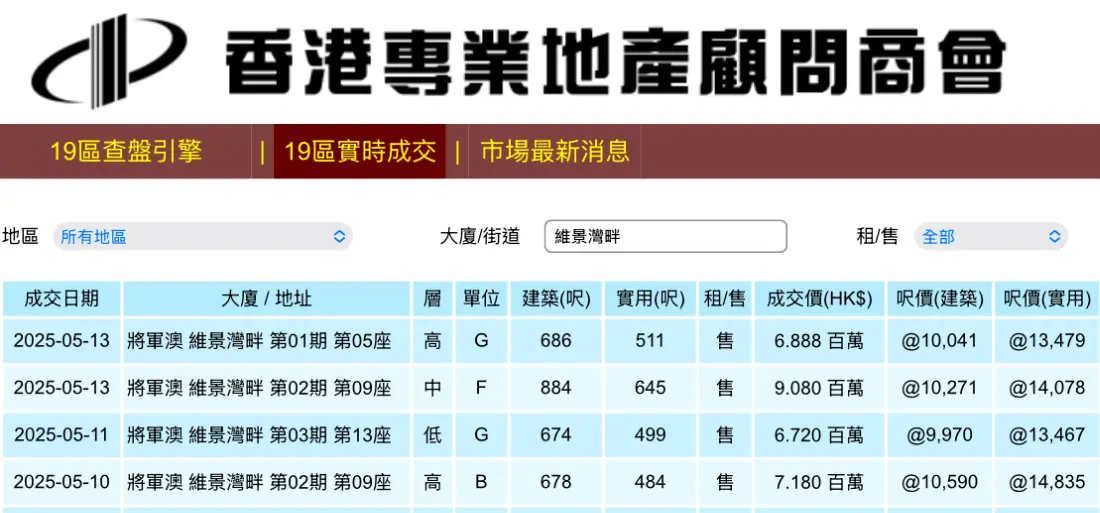Click the 層 column header

pyautogui.click(x=433, y=299)
